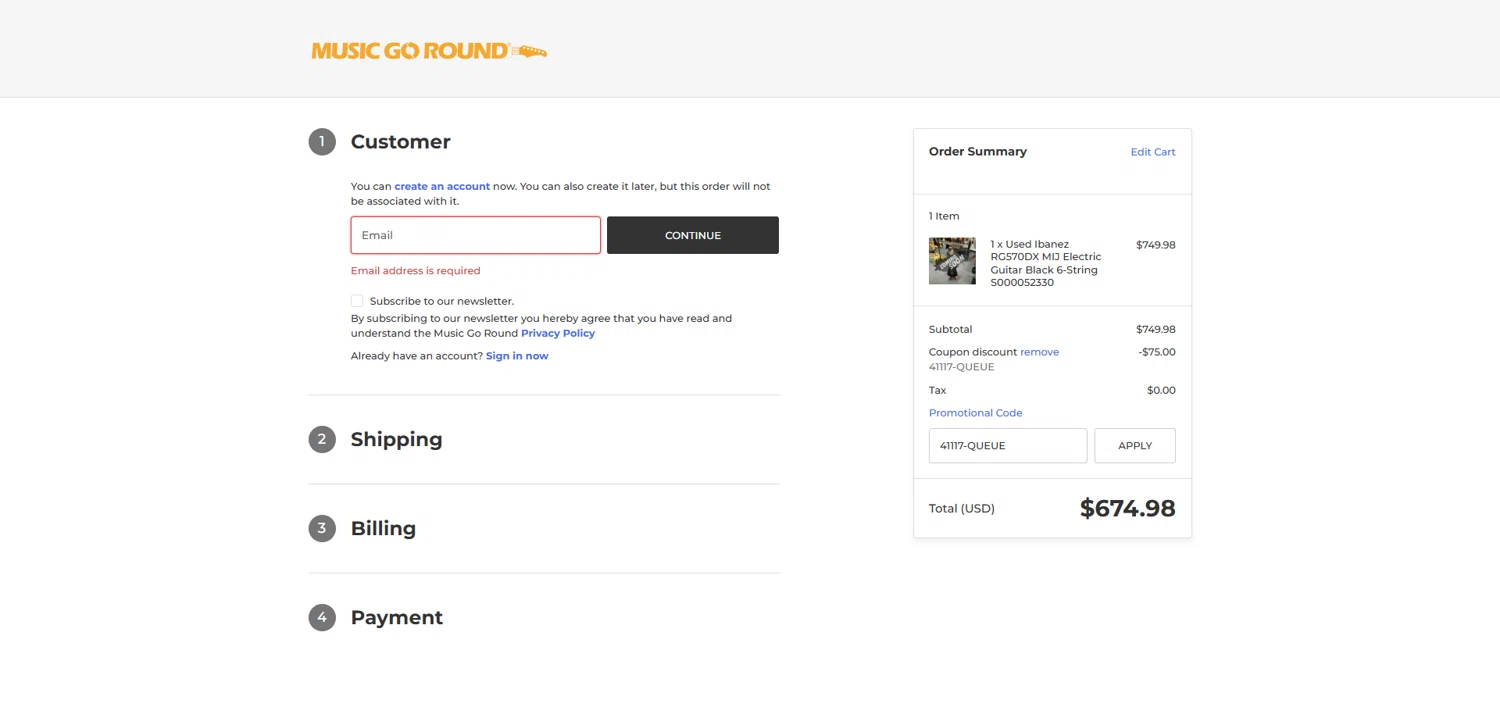This screenshot has width=1500, height=718.
Task: Click the step 2 circle icon
Action: [x=322, y=439]
